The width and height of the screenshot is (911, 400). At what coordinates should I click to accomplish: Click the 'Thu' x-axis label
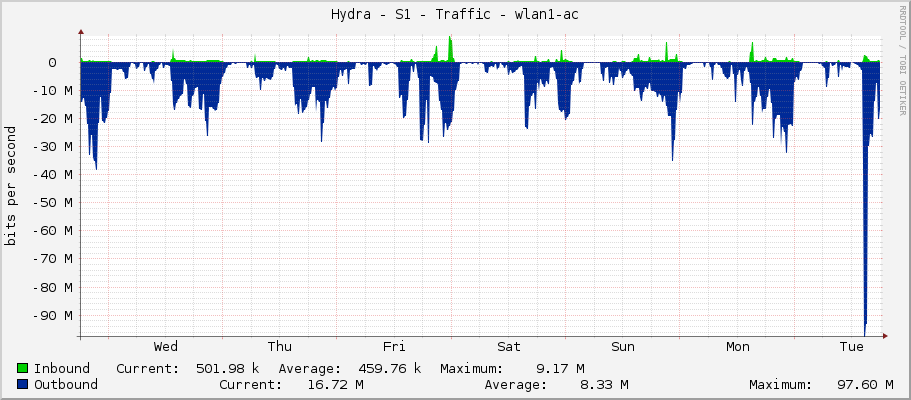click(279, 347)
